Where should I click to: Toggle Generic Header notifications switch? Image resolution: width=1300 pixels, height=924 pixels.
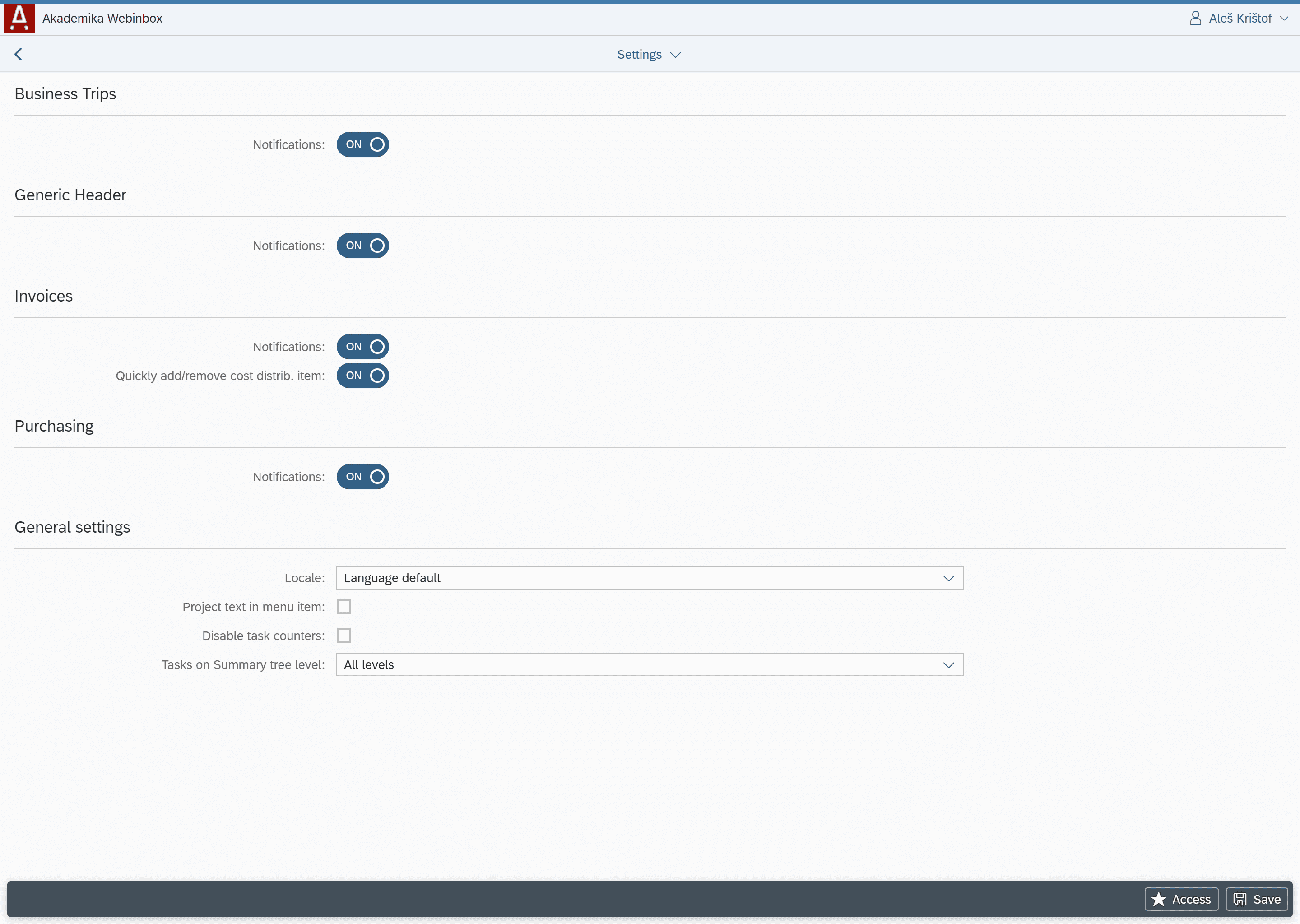pyautogui.click(x=362, y=246)
